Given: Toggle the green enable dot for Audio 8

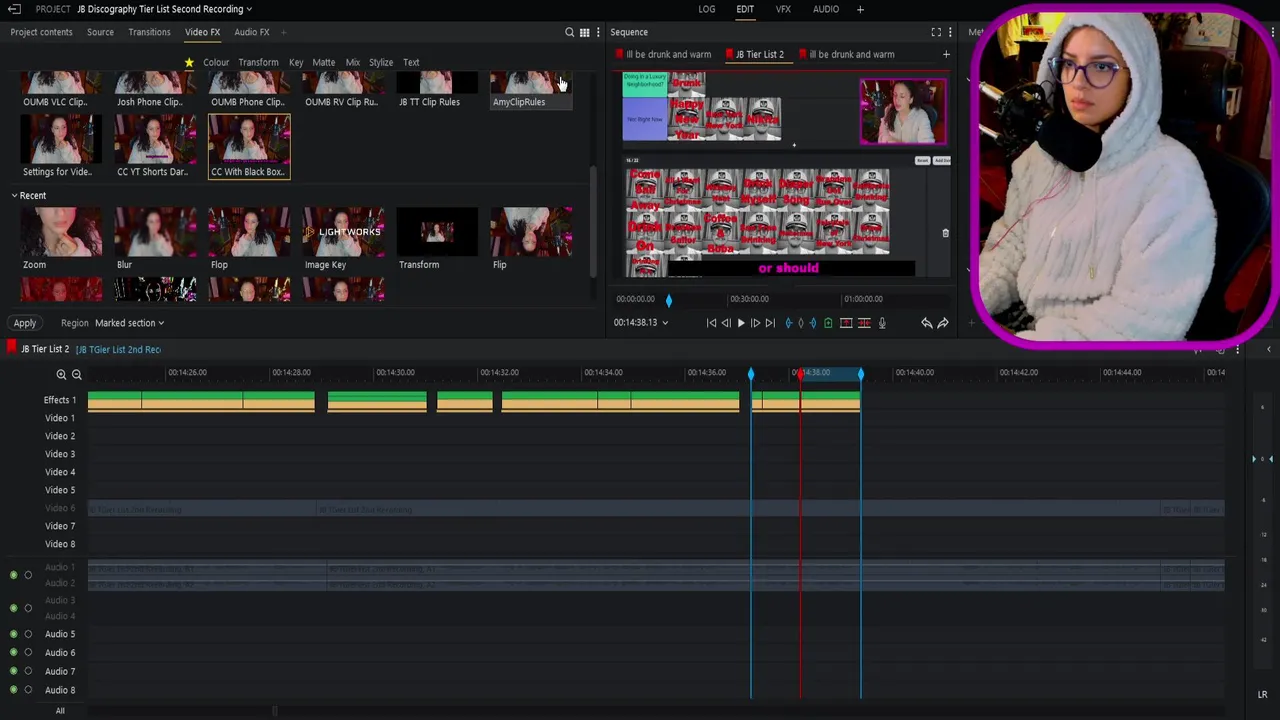Looking at the screenshot, I should 13,690.
